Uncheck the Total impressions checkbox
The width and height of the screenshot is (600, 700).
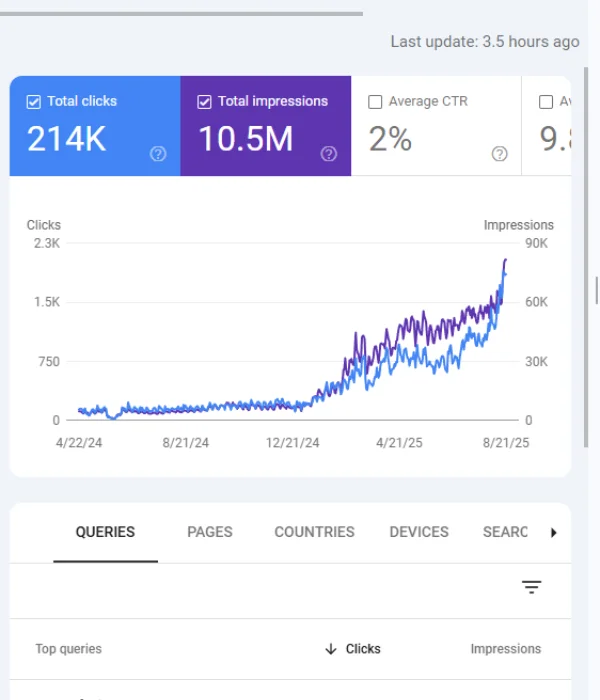tap(204, 101)
